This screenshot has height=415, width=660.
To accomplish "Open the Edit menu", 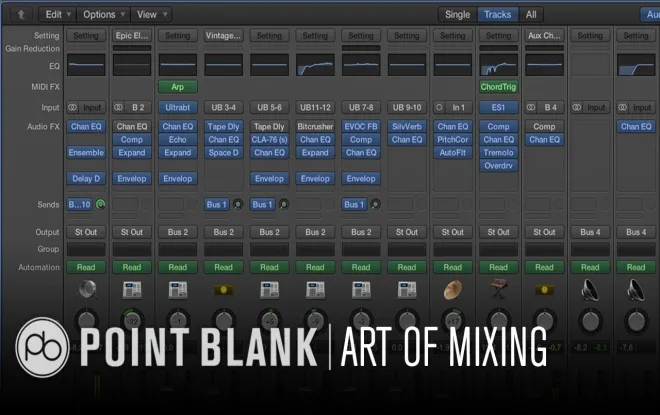I will click(x=58, y=15).
